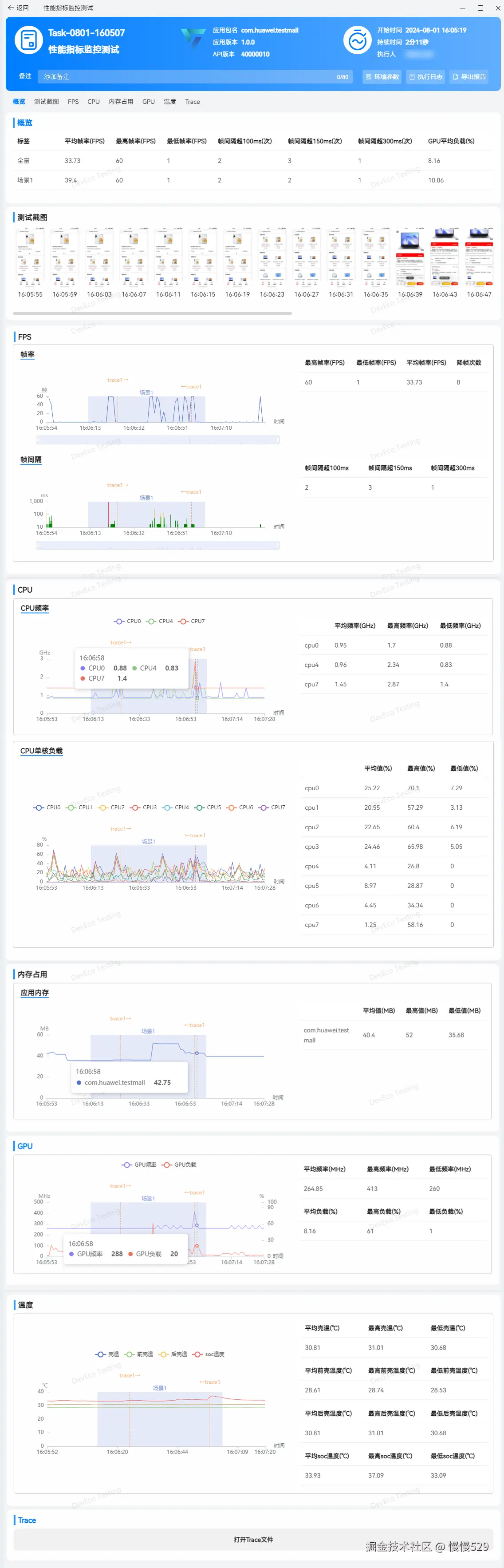Toggle CPU7 series in CPU频率 legend
Viewport: 504px width, 1568px height.
coord(192,622)
